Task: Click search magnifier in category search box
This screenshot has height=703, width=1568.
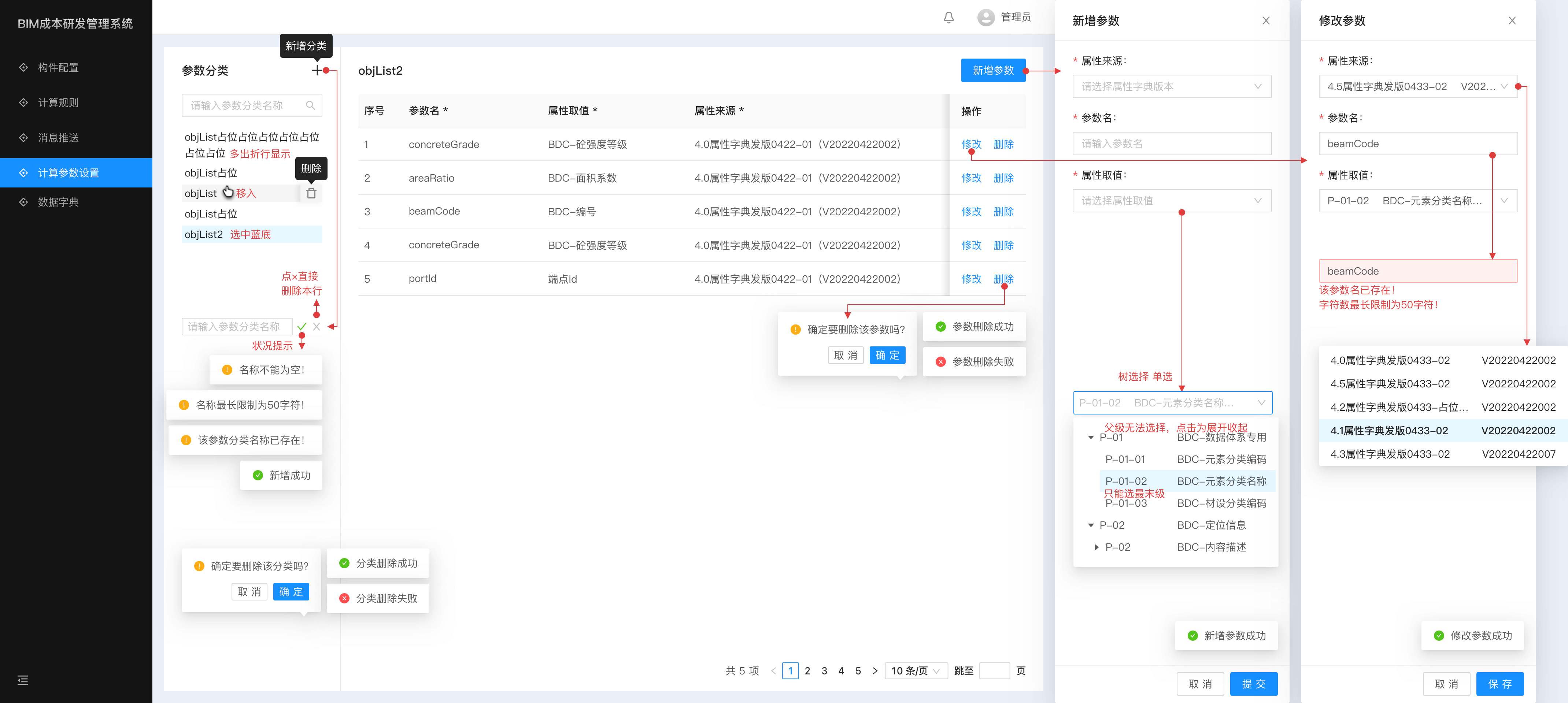Action: [x=310, y=105]
